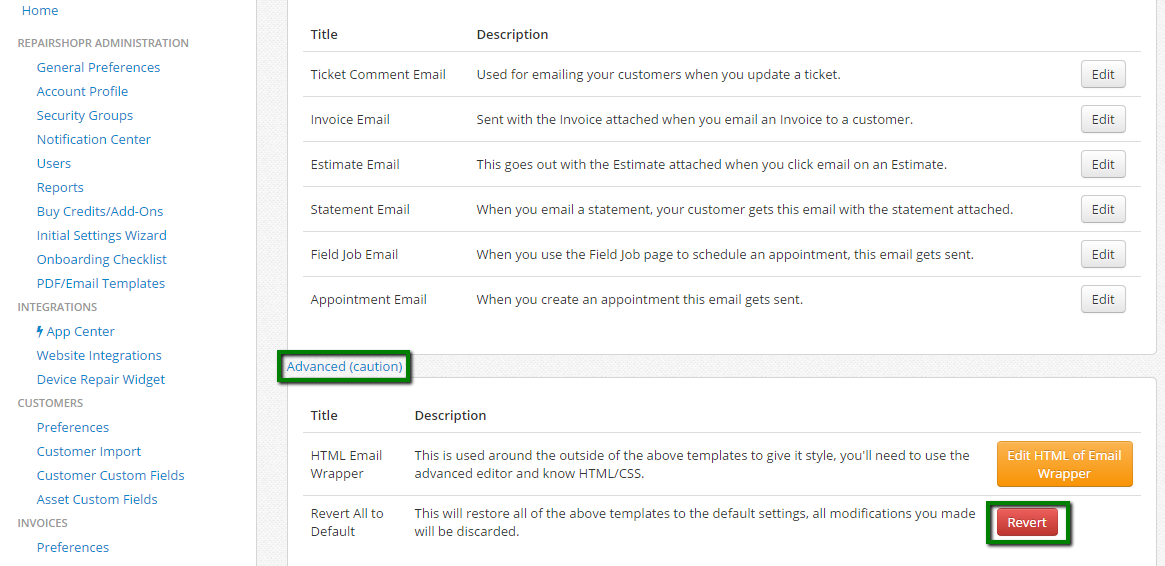
Task: Click the Home link
Action: pyautogui.click(x=40, y=10)
